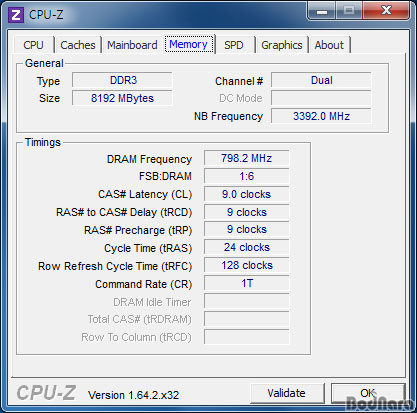Confirm with the OK button
Screen dimensions: 417x413
(368, 393)
